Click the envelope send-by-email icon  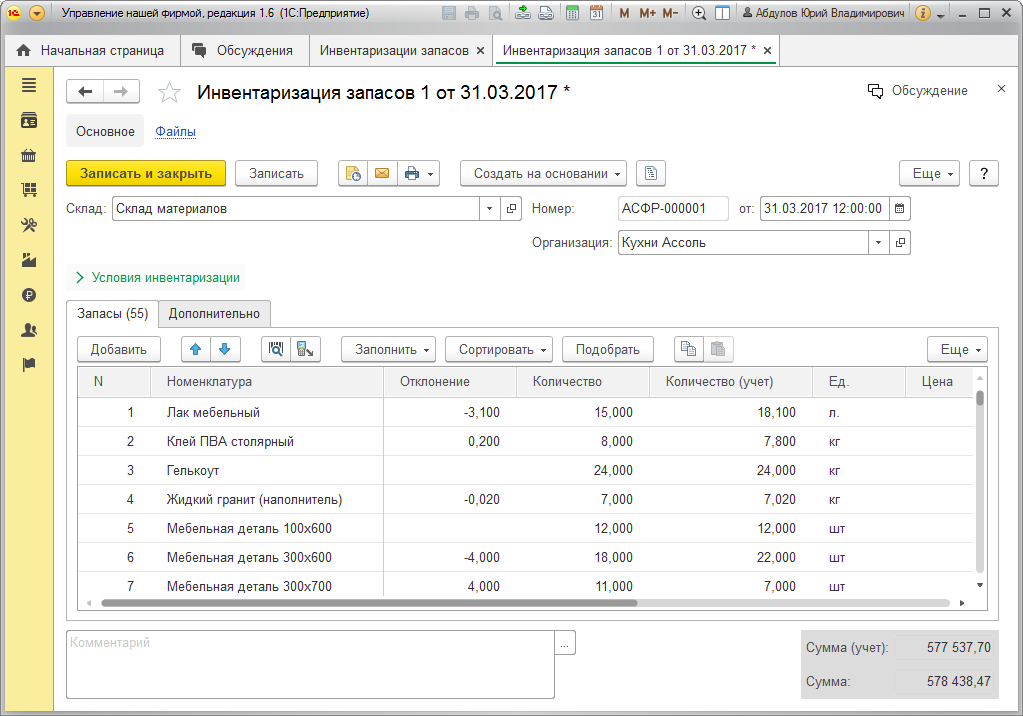tap(381, 173)
